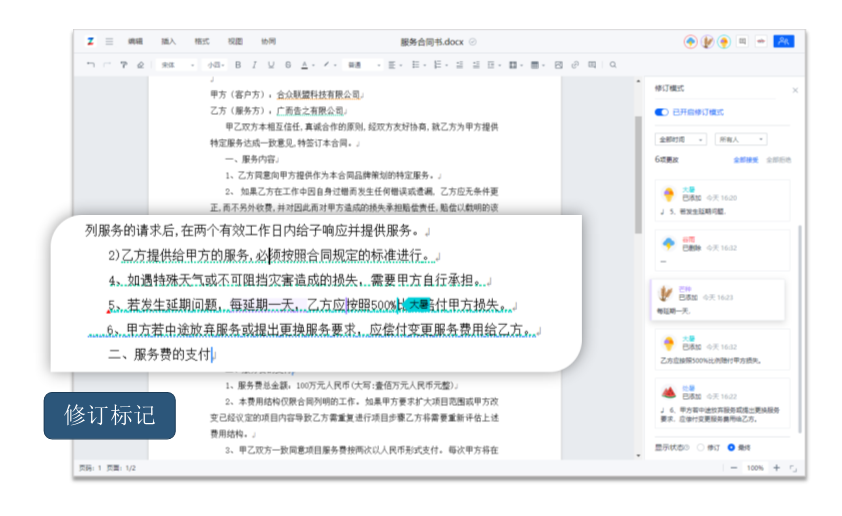Open the 视图 menu
The width and height of the screenshot is (842, 516).
[x=235, y=41]
